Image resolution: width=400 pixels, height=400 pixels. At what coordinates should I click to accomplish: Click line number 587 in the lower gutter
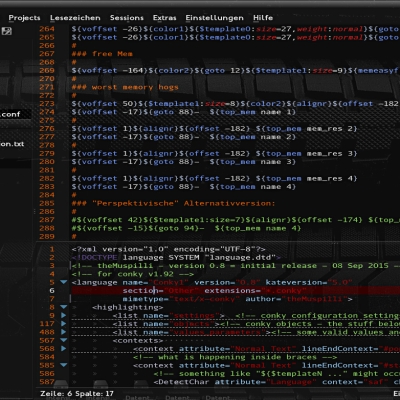(x=47, y=382)
